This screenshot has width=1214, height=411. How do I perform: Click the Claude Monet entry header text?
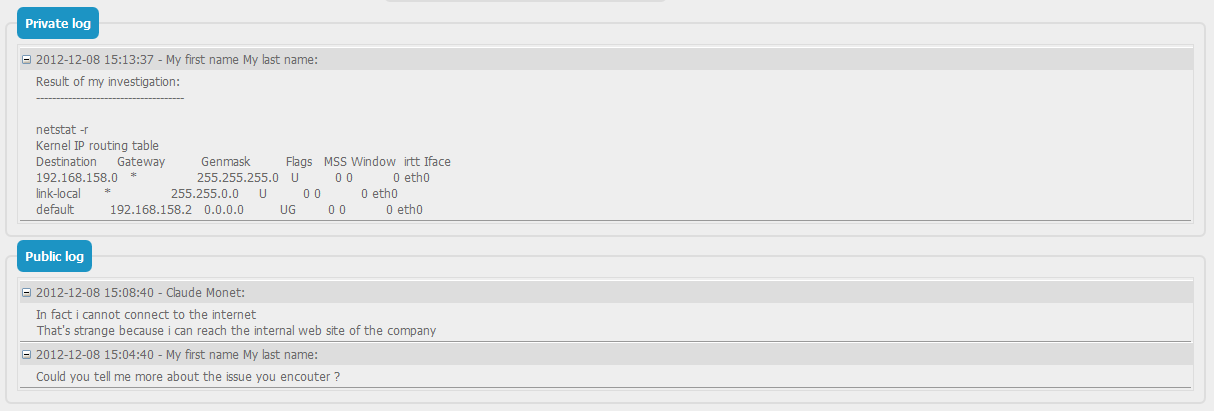(140, 293)
